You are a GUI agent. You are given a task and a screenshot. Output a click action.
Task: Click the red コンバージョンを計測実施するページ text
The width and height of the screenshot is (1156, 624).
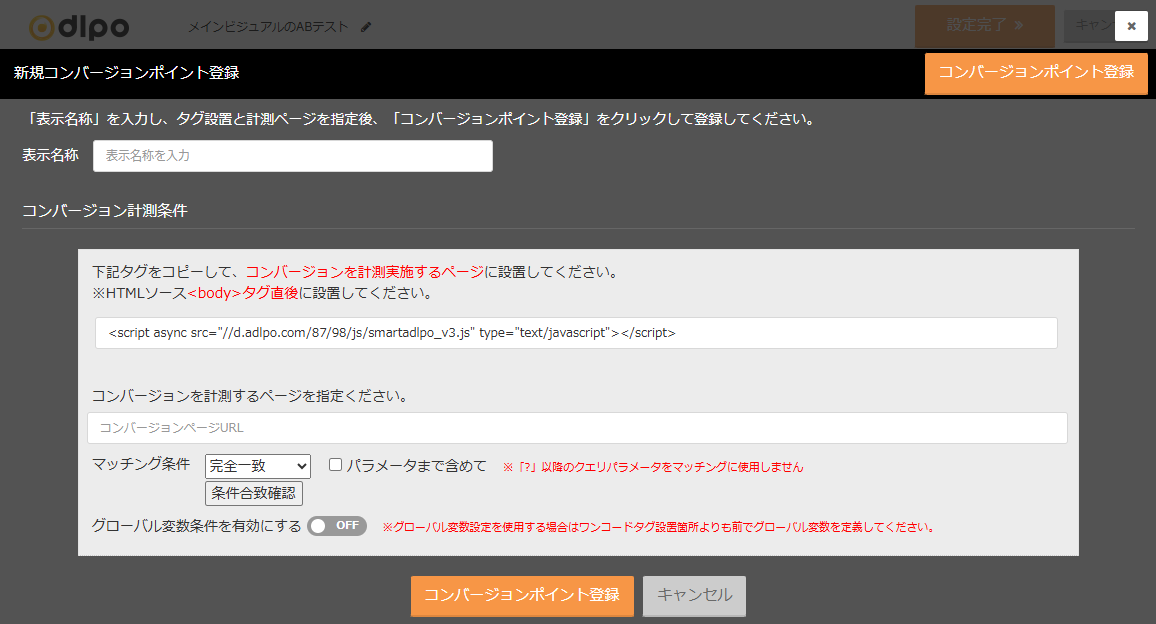365,272
